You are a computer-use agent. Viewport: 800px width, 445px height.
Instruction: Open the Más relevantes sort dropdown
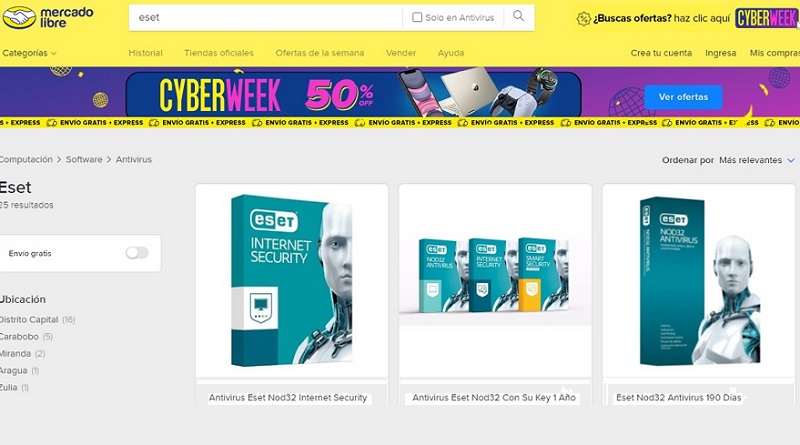coord(757,160)
